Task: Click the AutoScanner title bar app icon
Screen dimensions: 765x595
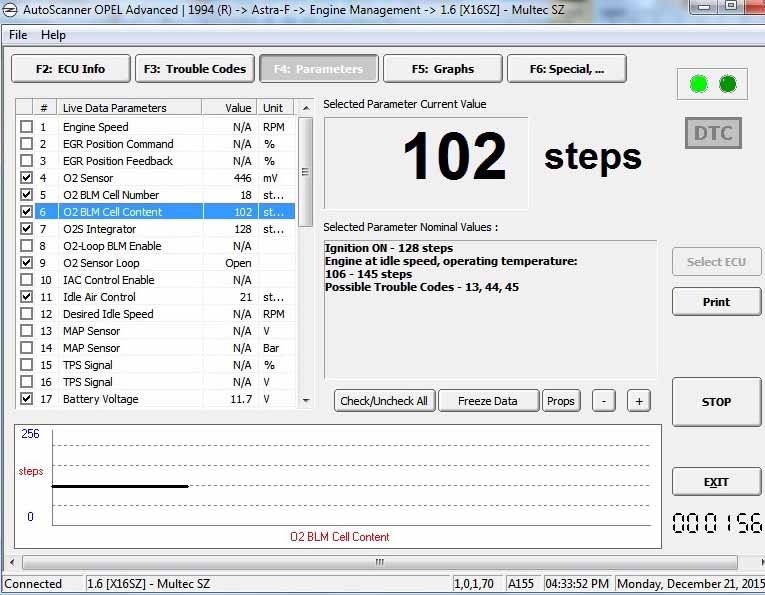Action: coord(10,8)
